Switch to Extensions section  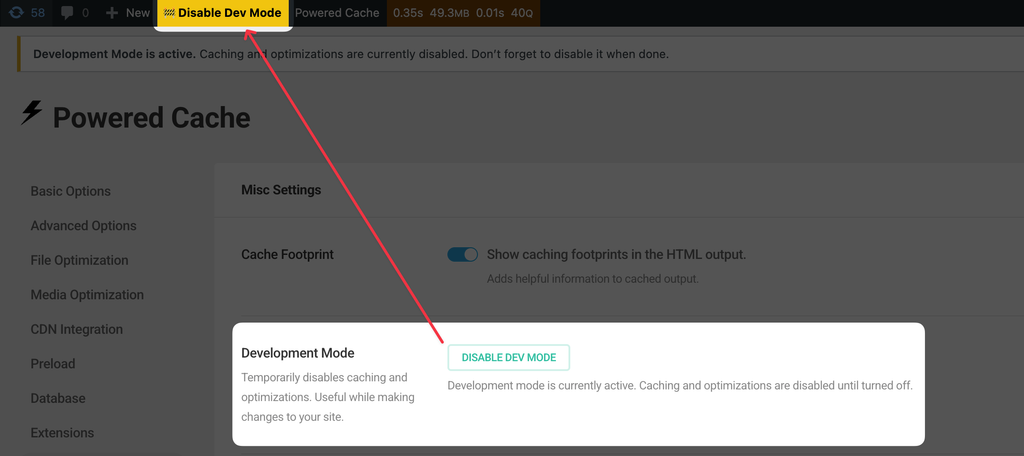click(x=62, y=433)
